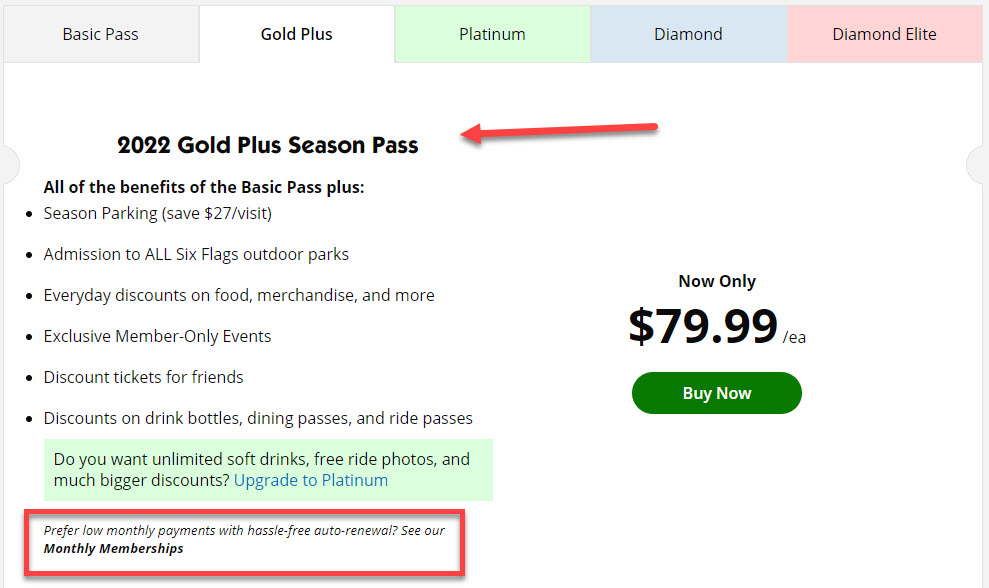Viewport: 989px width, 588px height.
Task: Click the left edge semicircle notch
Action: click(x=9, y=165)
